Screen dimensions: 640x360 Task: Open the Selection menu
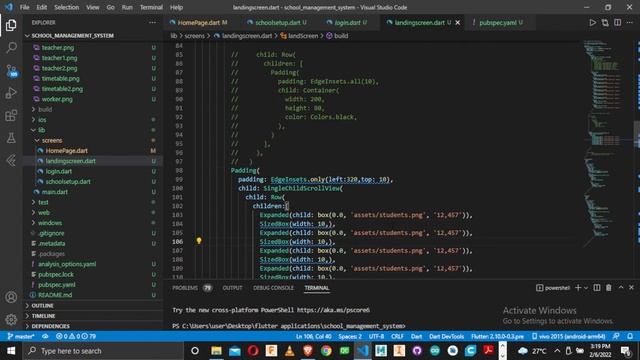[x=67, y=7]
